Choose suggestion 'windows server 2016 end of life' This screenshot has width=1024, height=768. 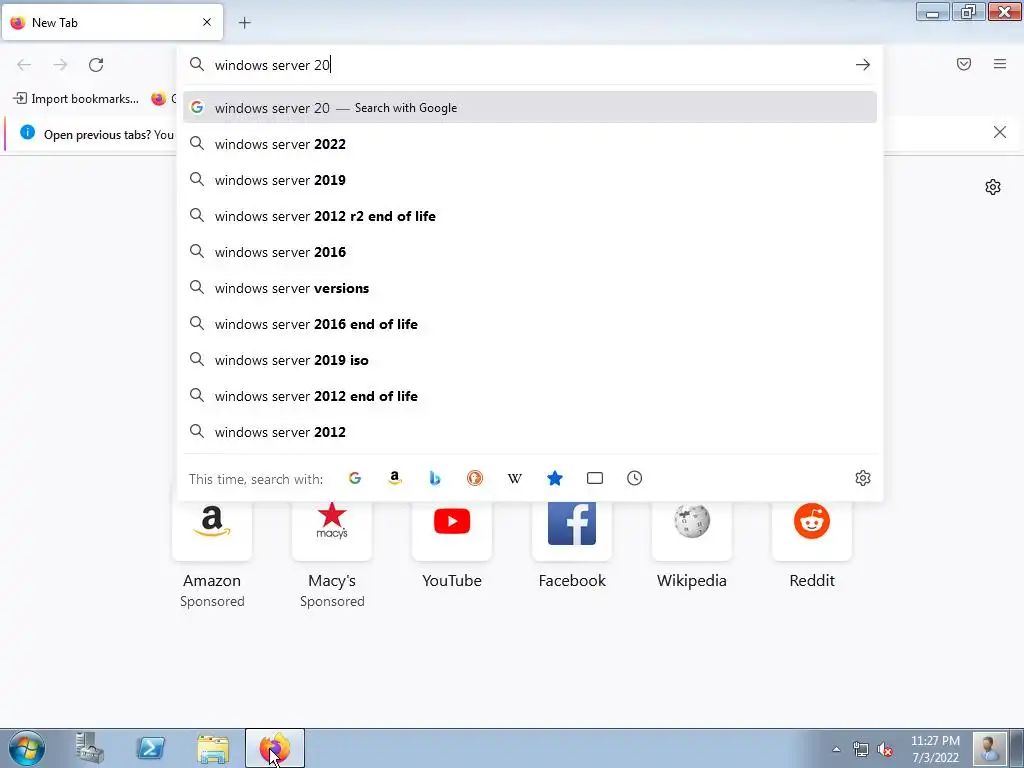point(530,324)
